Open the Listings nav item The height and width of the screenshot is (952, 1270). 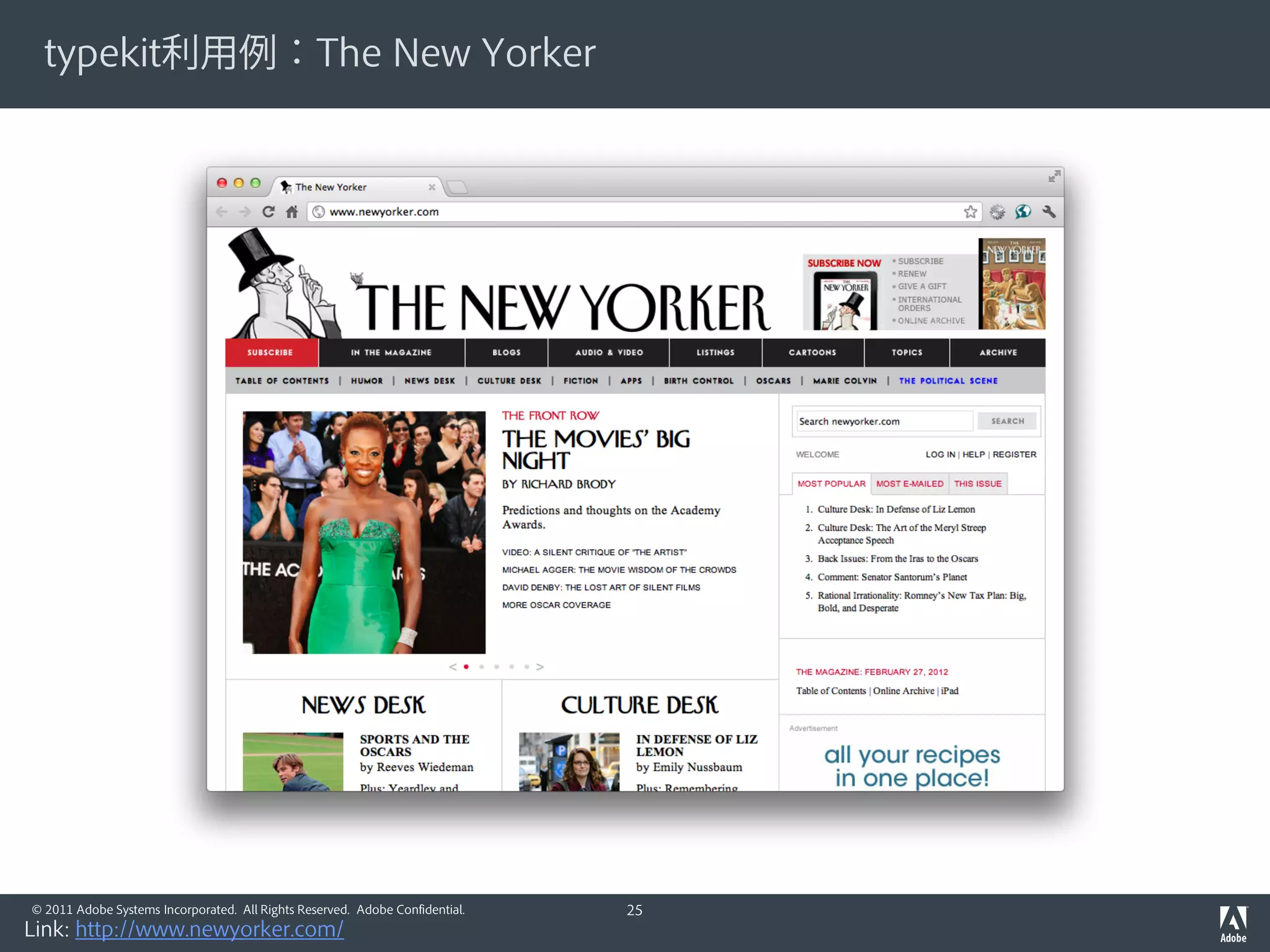pos(716,353)
